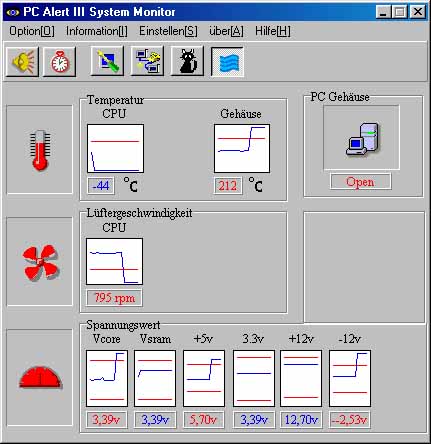Maximize the PC Alert III window
Viewport: 431px width, 444px height.
pos(399,12)
